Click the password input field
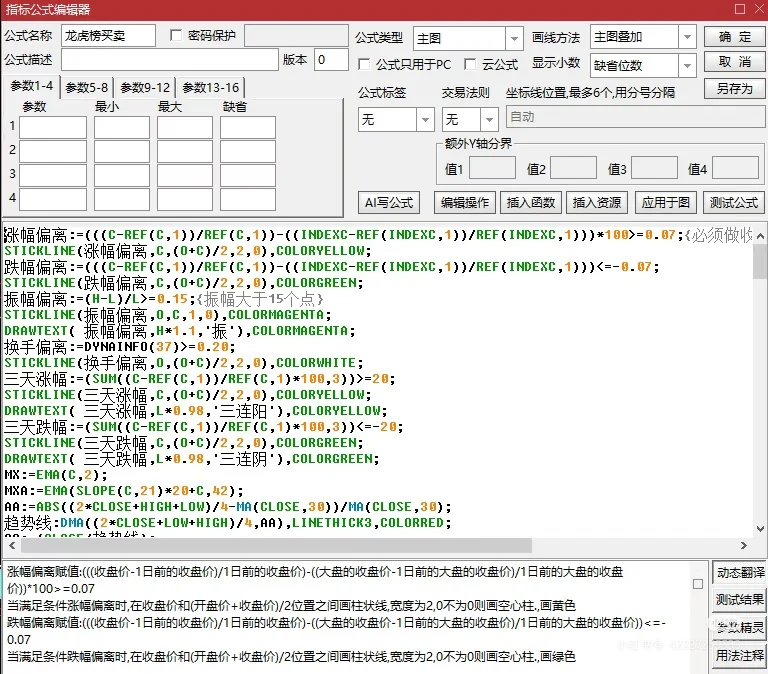The image size is (768, 674). click(296, 36)
